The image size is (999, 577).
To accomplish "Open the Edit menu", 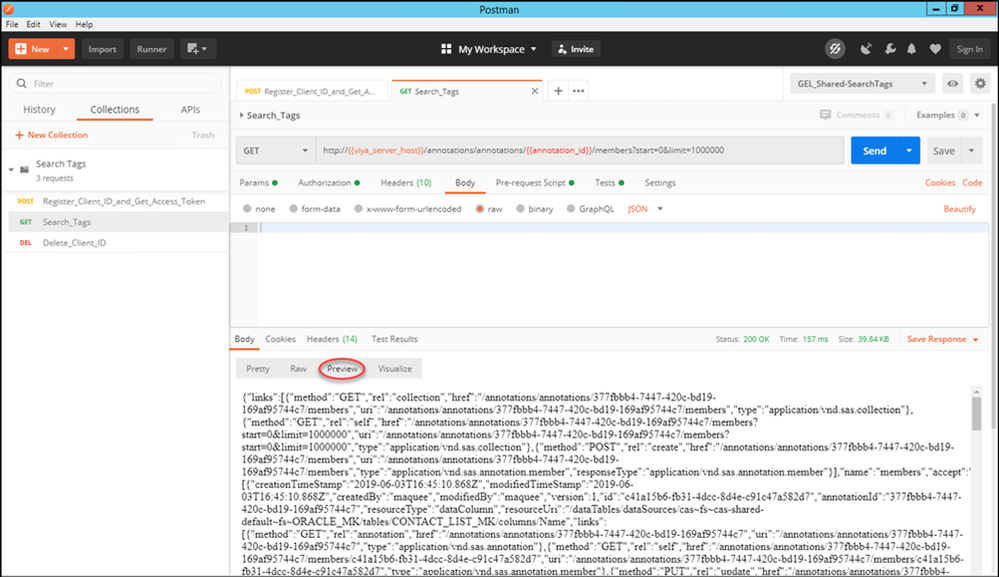I will [x=33, y=24].
